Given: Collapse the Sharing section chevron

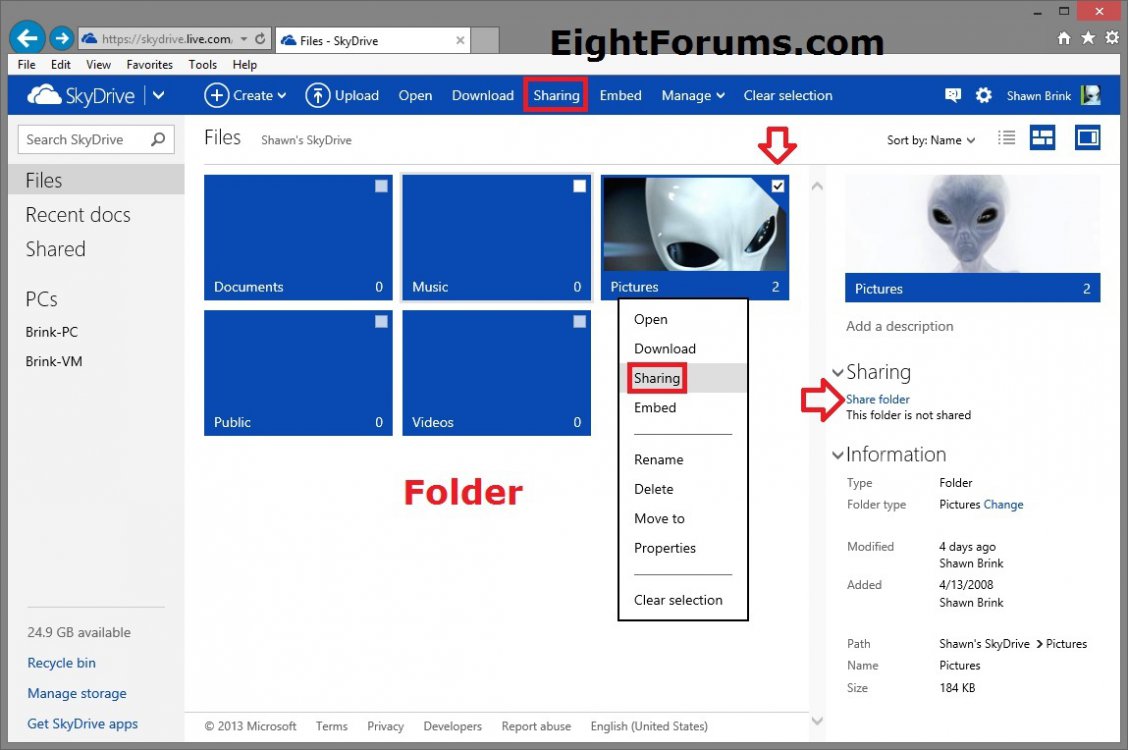Looking at the screenshot, I should point(837,372).
